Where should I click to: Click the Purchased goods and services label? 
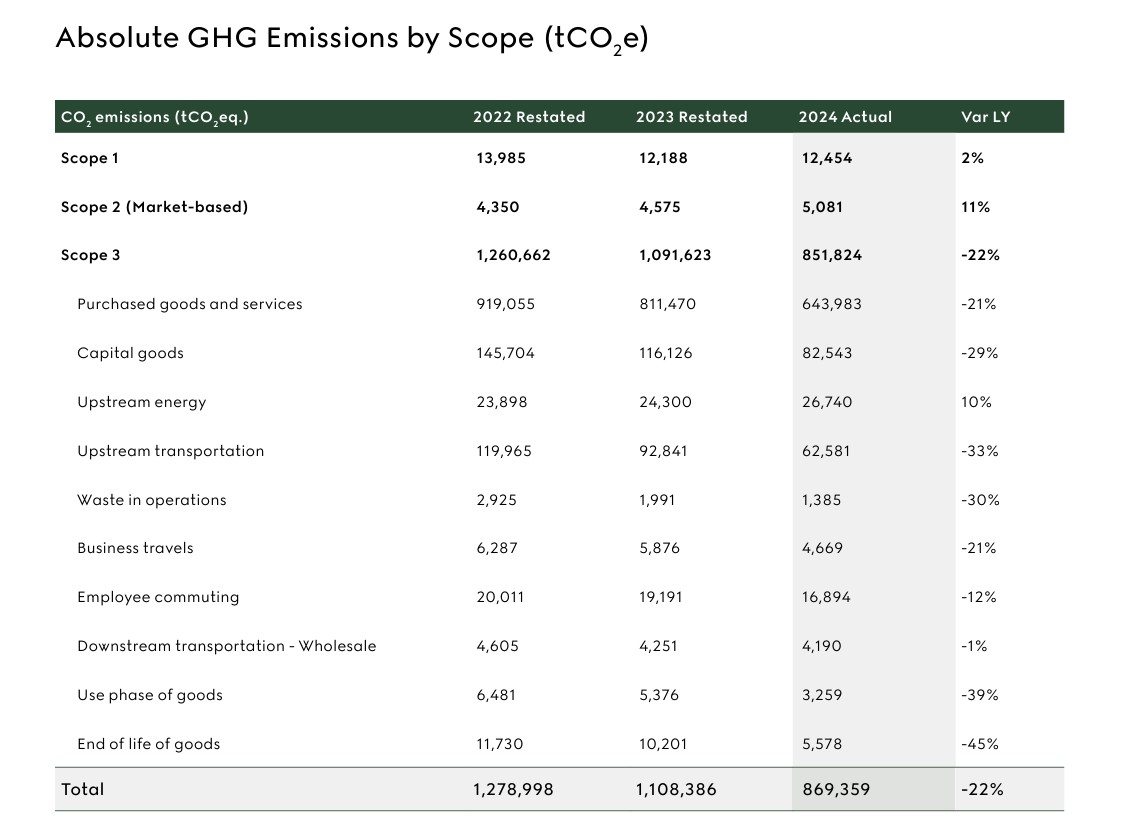(x=189, y=304)
